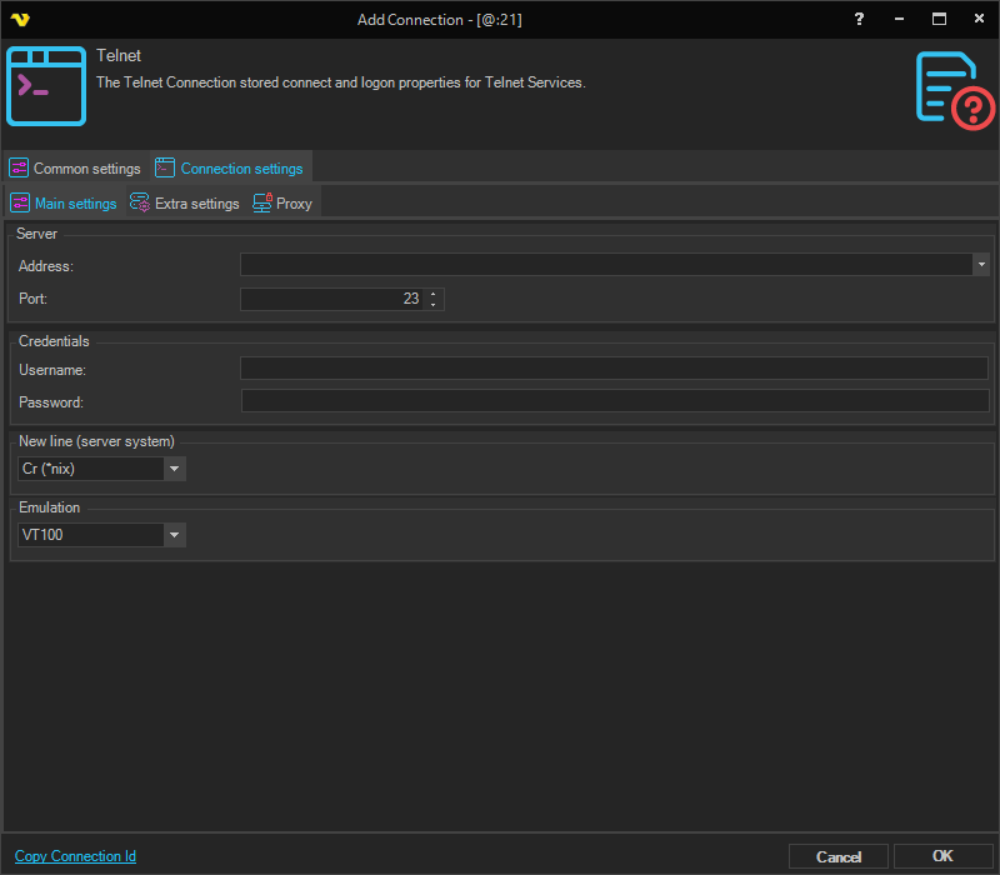Focus the Username text field
The height and width of the screenshot is (875, 1000).
[x=614, y=369]
